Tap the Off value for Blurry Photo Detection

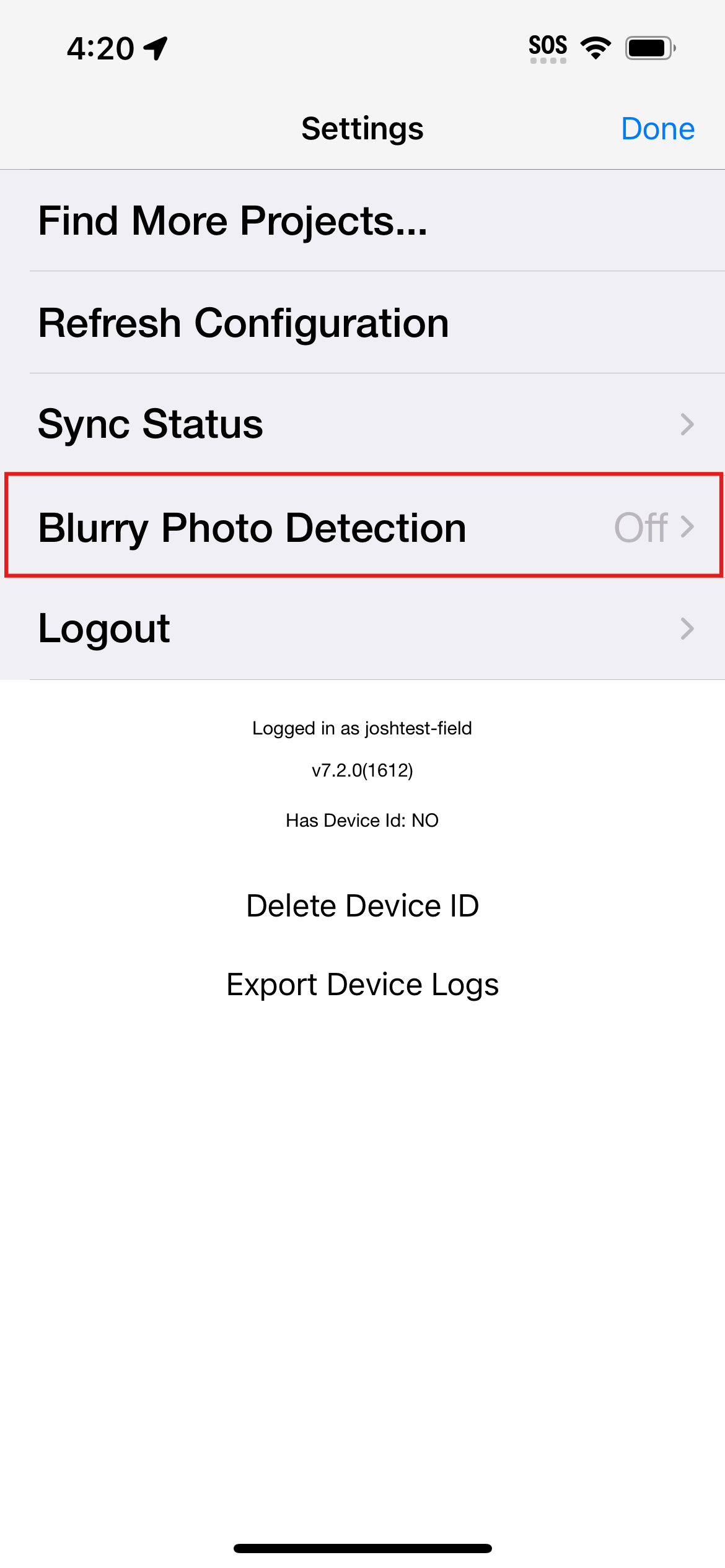(640, 528)
